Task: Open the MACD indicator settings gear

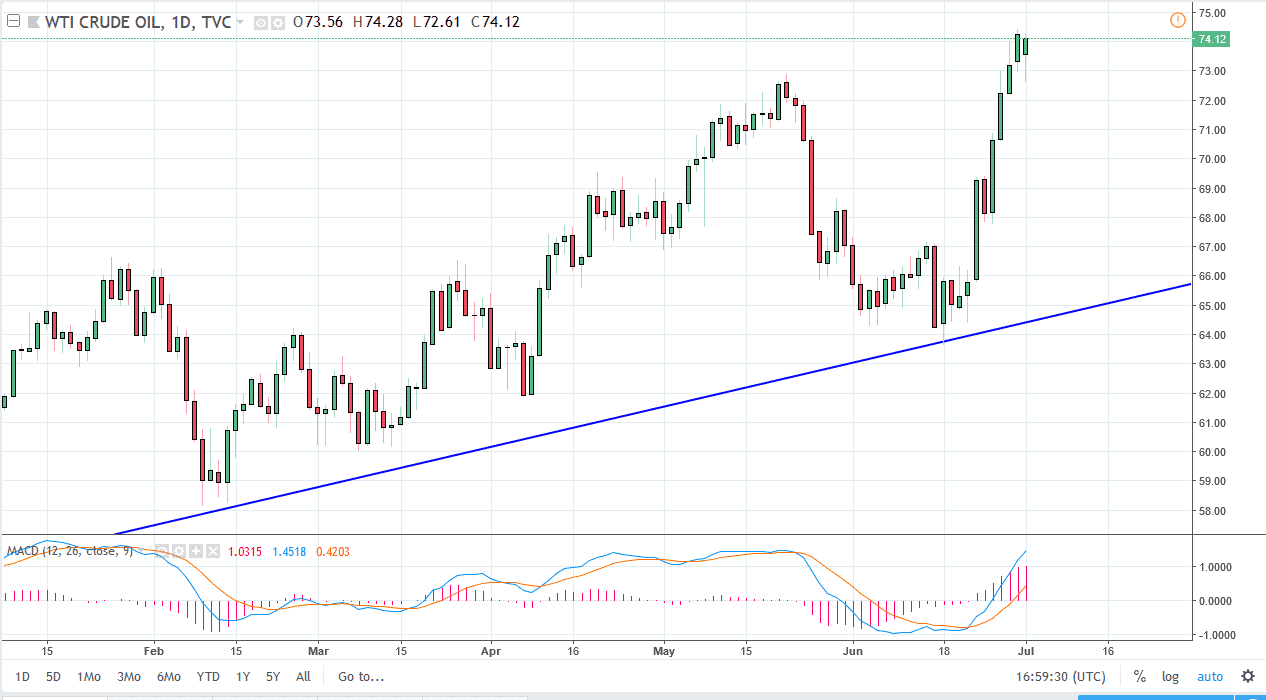Action: pyautogui.click(x=179, y=551)
